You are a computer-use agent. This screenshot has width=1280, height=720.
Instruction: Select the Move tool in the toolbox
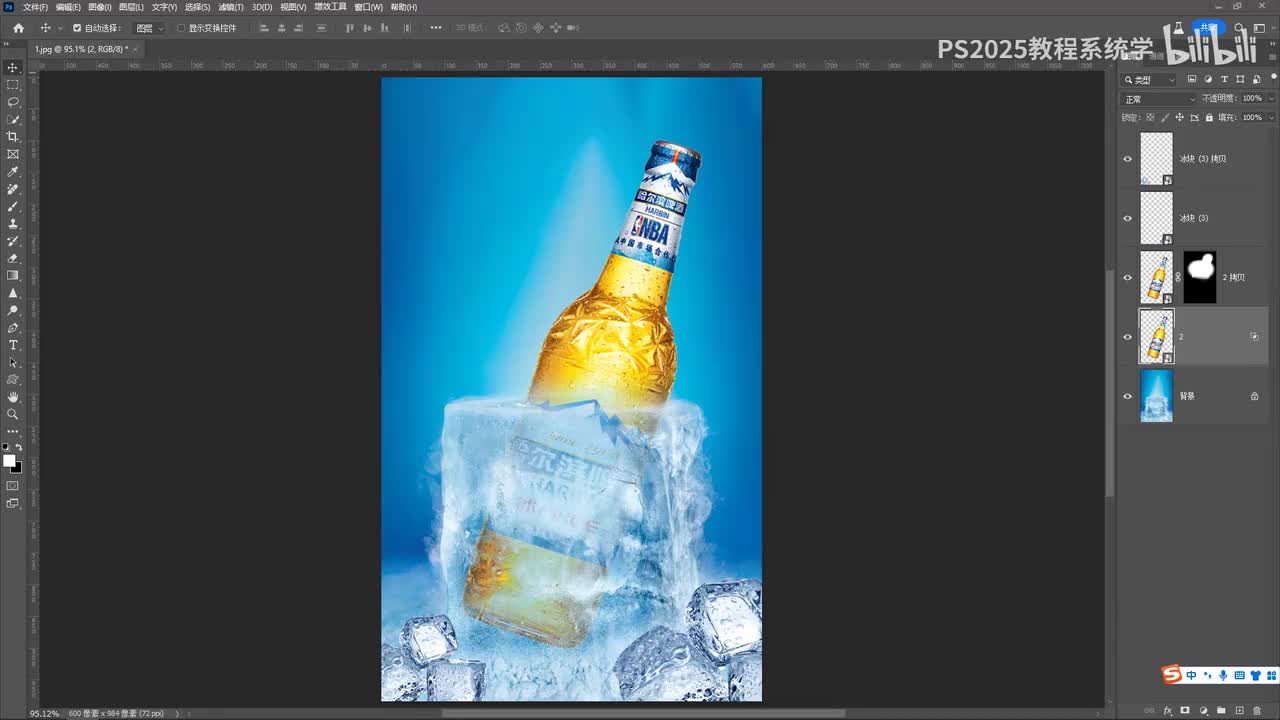[x=13, y=67]
